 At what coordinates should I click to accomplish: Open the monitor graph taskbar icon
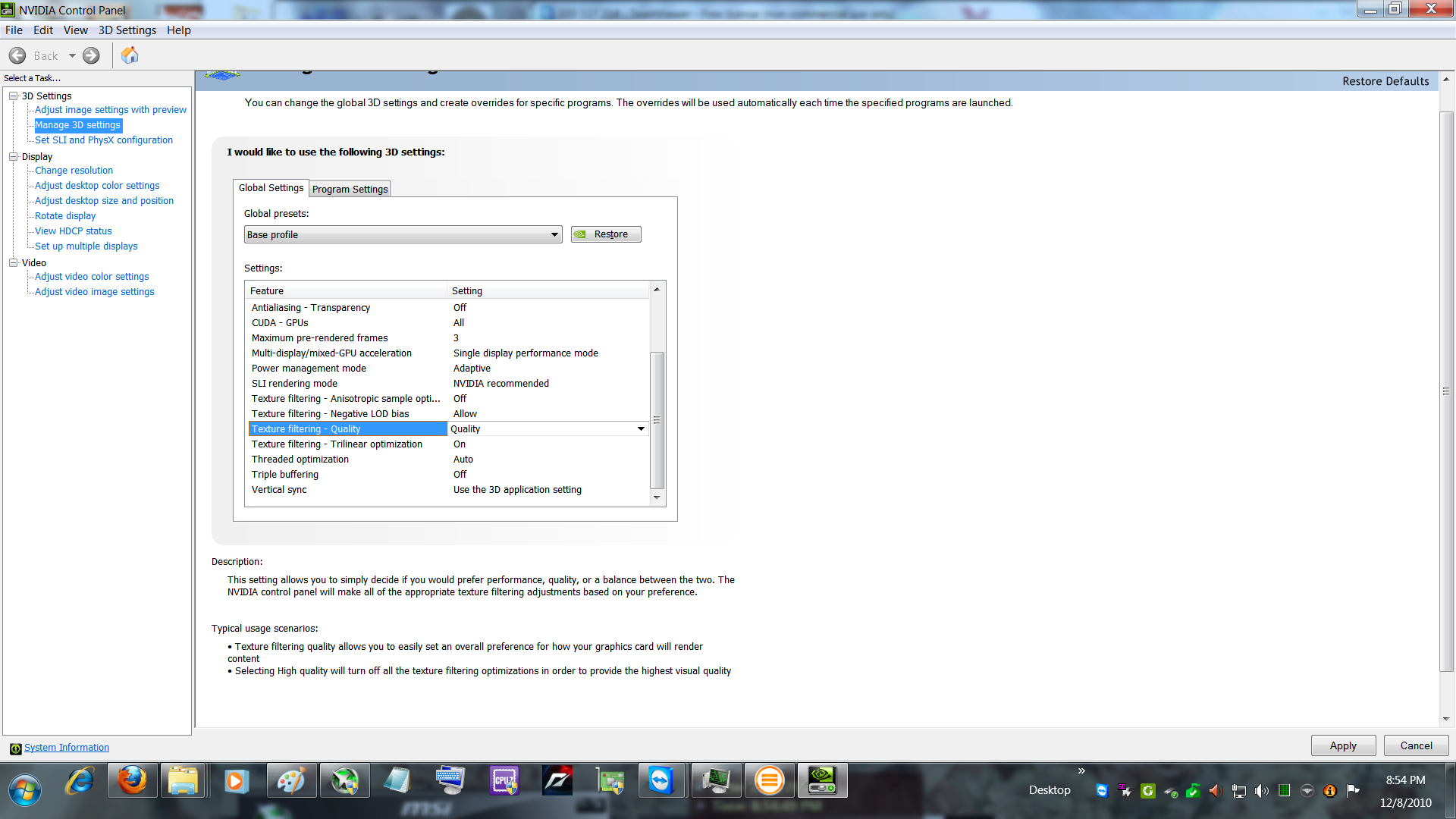pyautogui.click(x=716, y=781)
